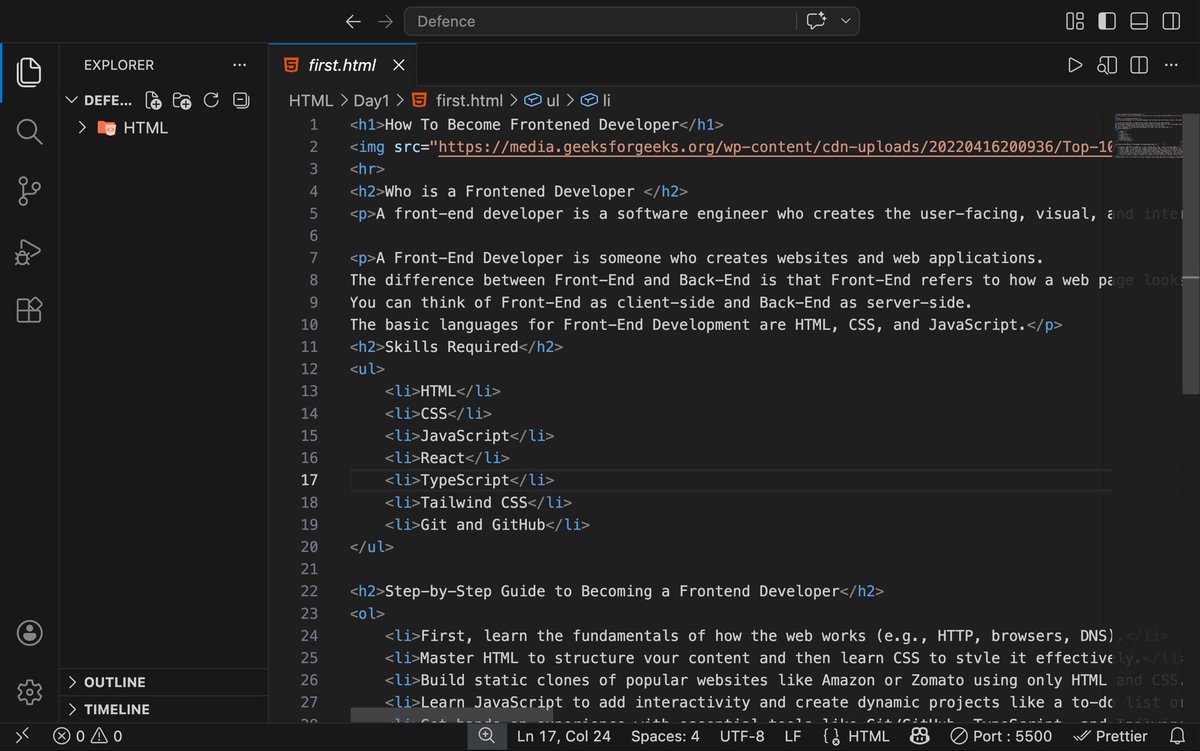The image size is (1200, 751).
Task: Toggle the primary side bar
Action: click(x=1107, y=21)
